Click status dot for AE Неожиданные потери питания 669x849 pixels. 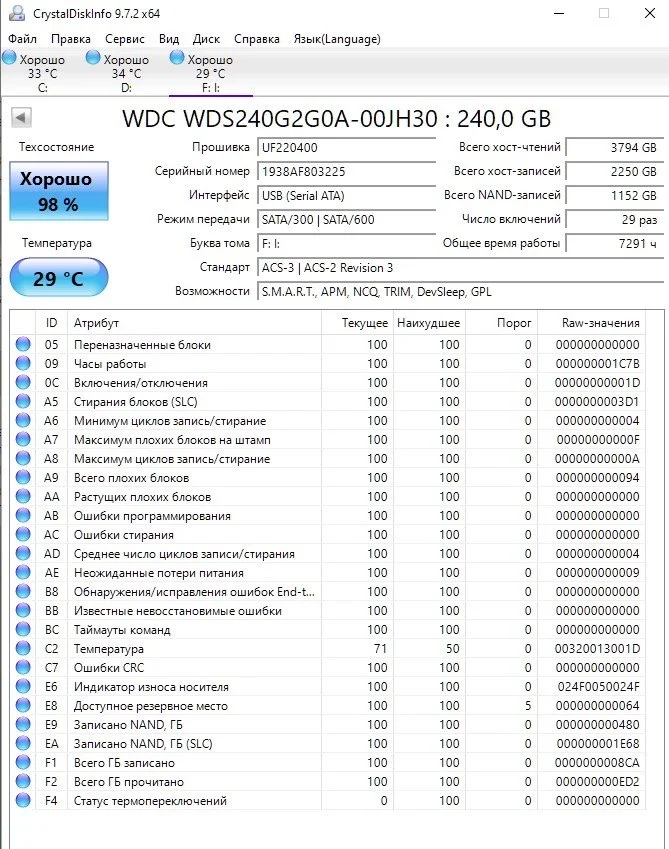[x=23, y=572]
